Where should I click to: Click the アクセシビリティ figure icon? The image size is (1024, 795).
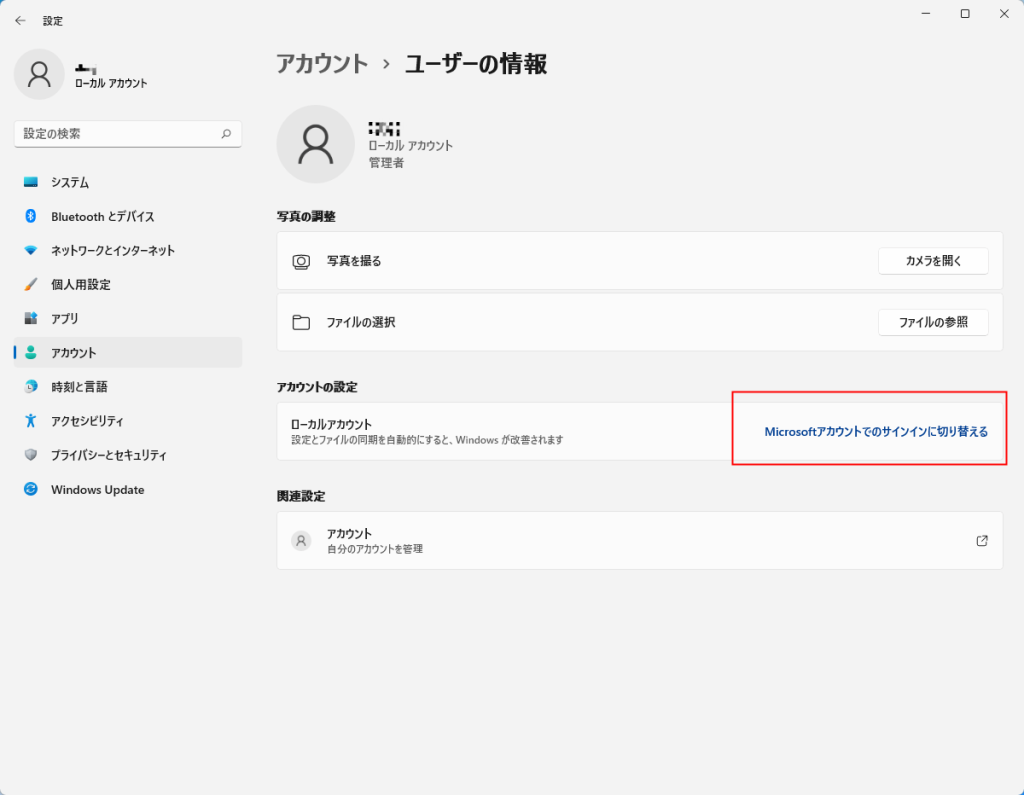click(31, 421)
